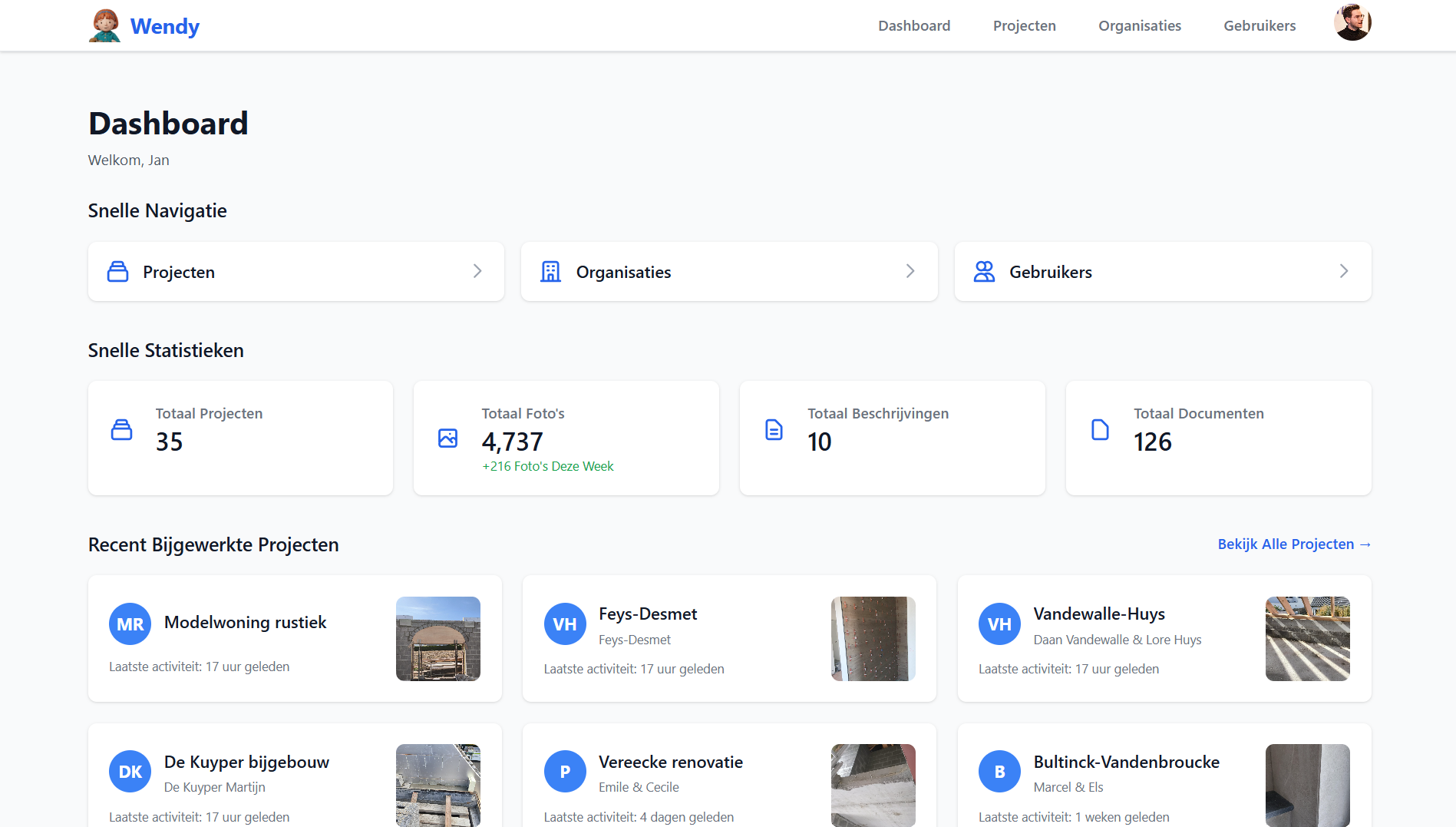Image resolution: width=1456 pixels, height=827 pixels.
Task: Click the Vereecke renovatie project title
Action: [671, 762]
